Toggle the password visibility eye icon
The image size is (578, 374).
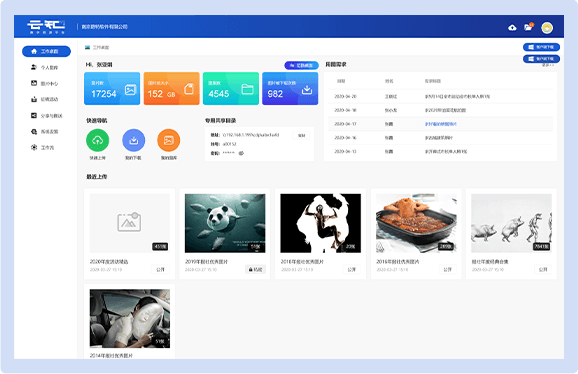241,153
